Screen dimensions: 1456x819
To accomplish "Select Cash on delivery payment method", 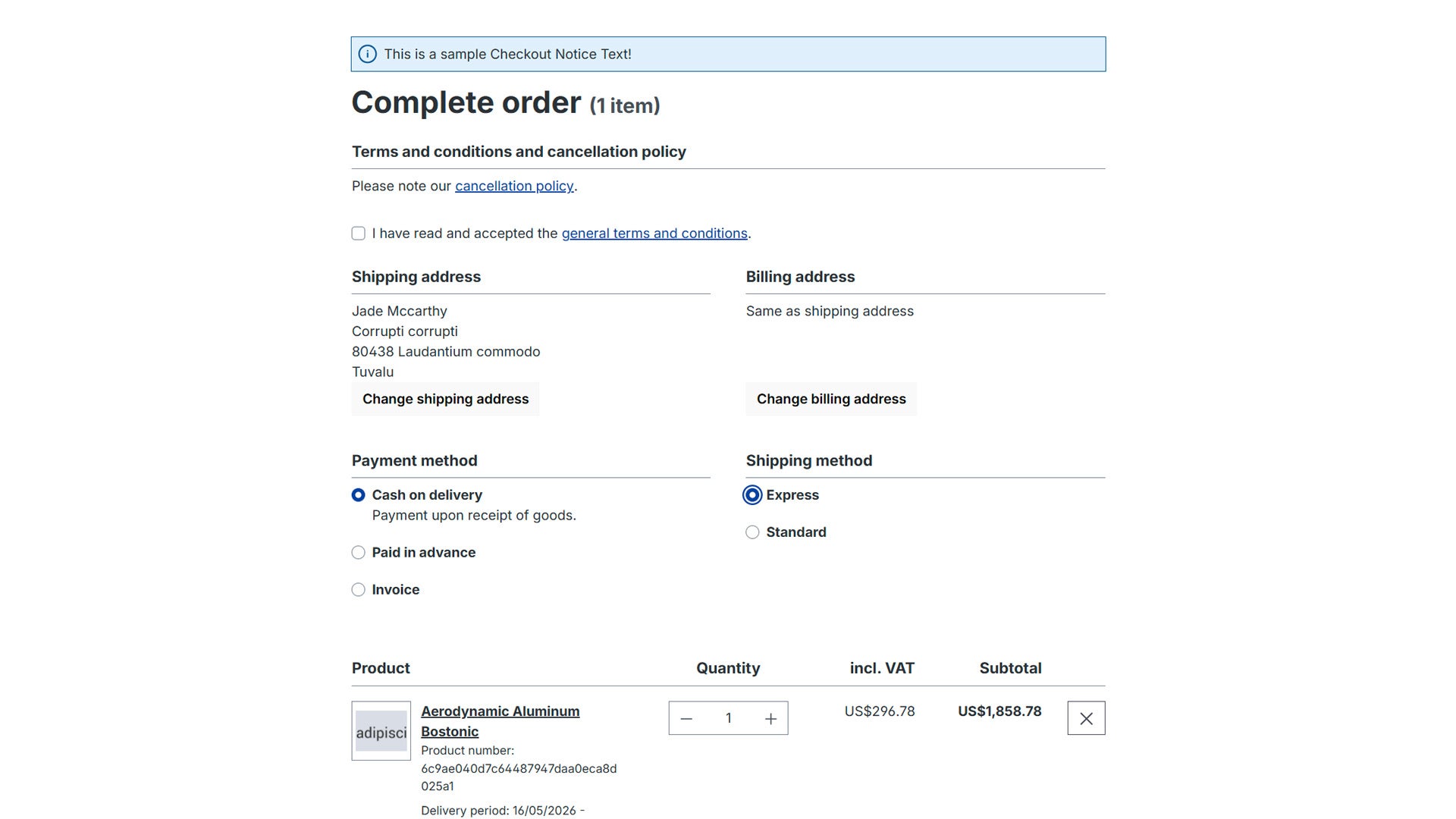I will [x=359, y=495].
